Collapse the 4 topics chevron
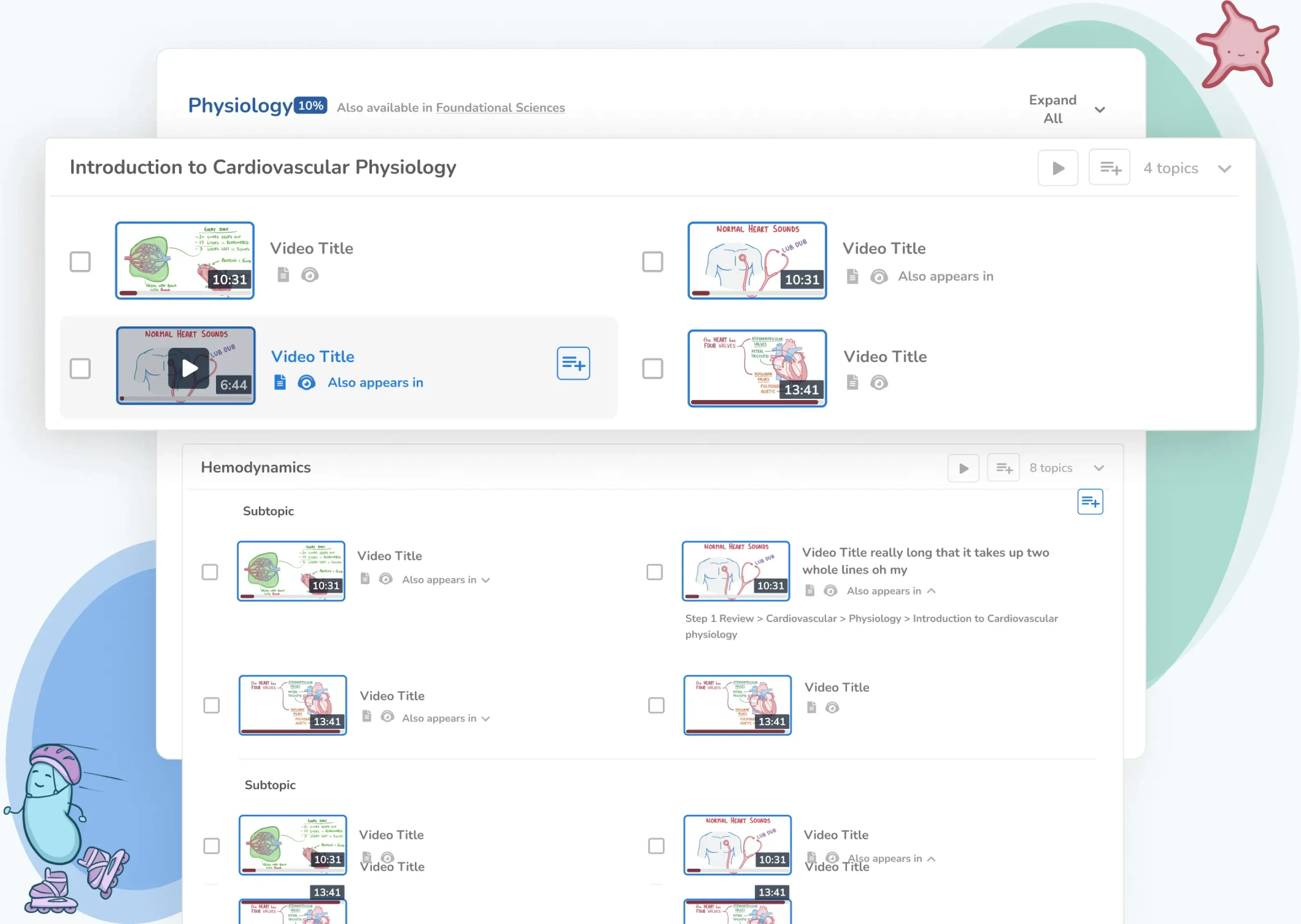 point(1224,169)
